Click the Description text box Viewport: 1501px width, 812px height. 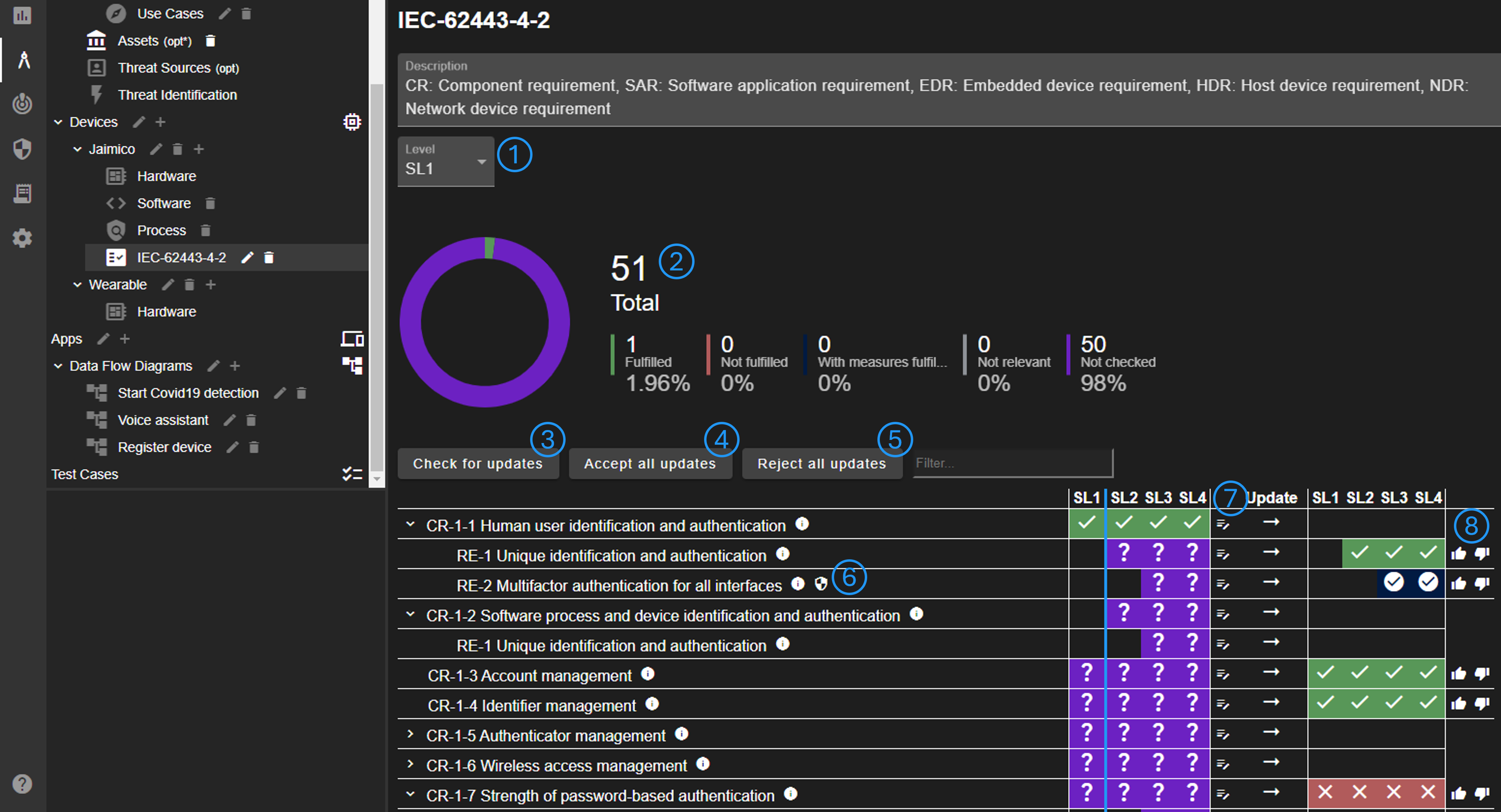(x=949, y=90)
